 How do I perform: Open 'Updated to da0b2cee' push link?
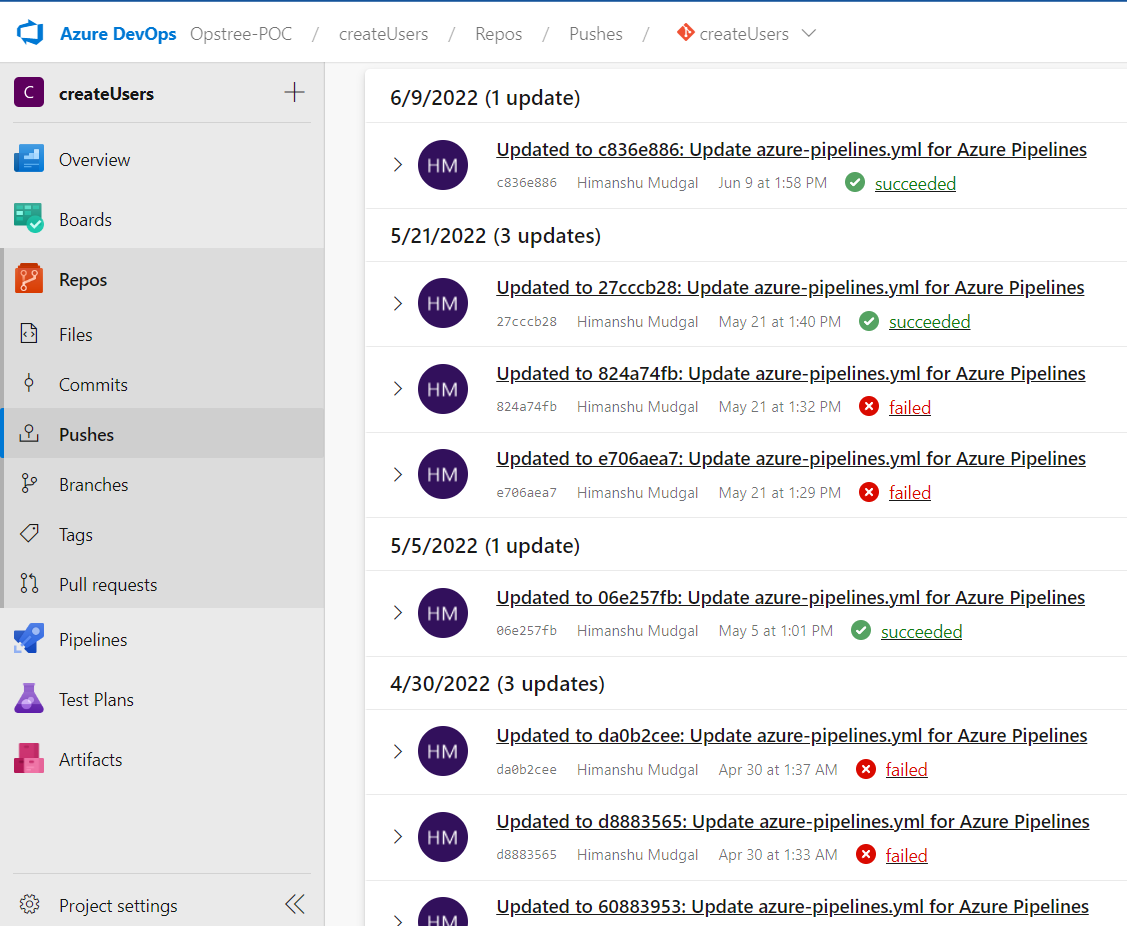[x=791, y=735]
